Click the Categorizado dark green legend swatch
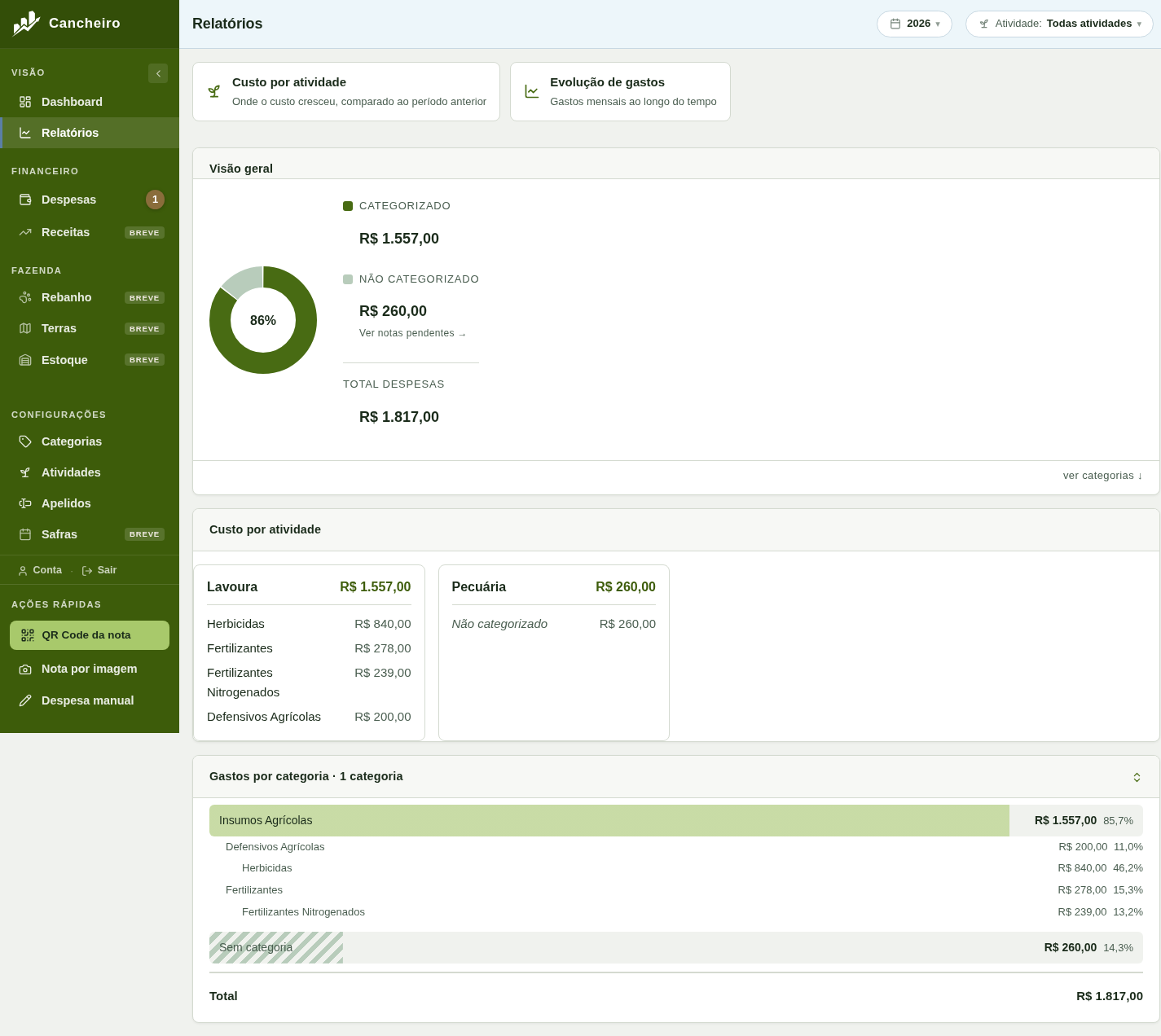 pyautogui.click(x=348, y=206)
